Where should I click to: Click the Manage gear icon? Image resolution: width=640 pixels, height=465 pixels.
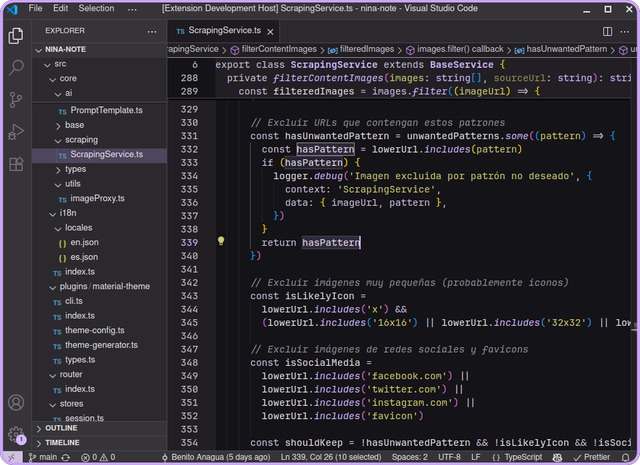point(16,434)
